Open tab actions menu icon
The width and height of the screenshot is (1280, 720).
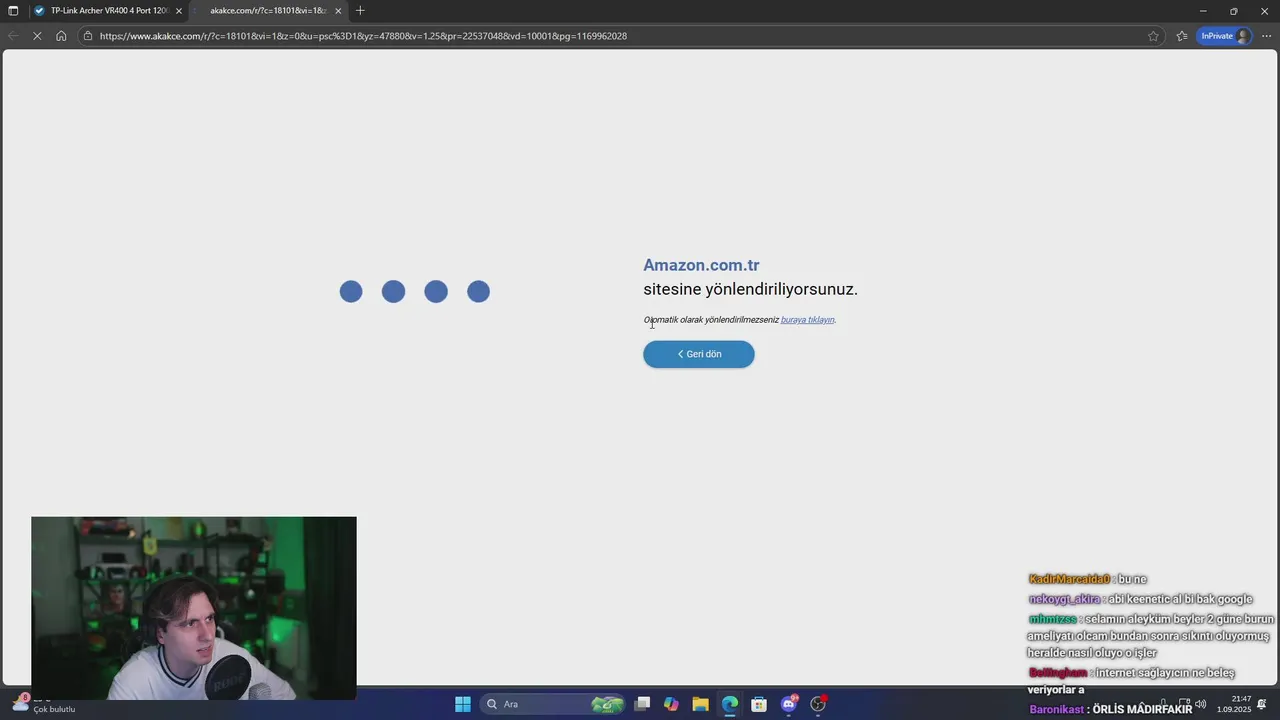[x=13, y=11]
